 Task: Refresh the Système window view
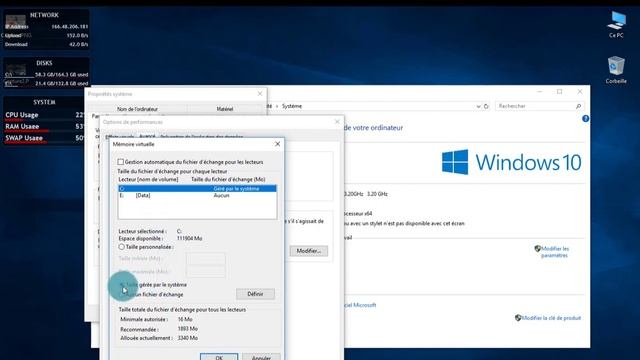486,106
